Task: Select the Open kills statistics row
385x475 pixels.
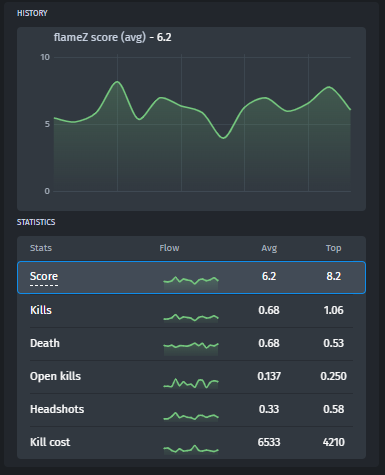Action: (x=191, y=377)
